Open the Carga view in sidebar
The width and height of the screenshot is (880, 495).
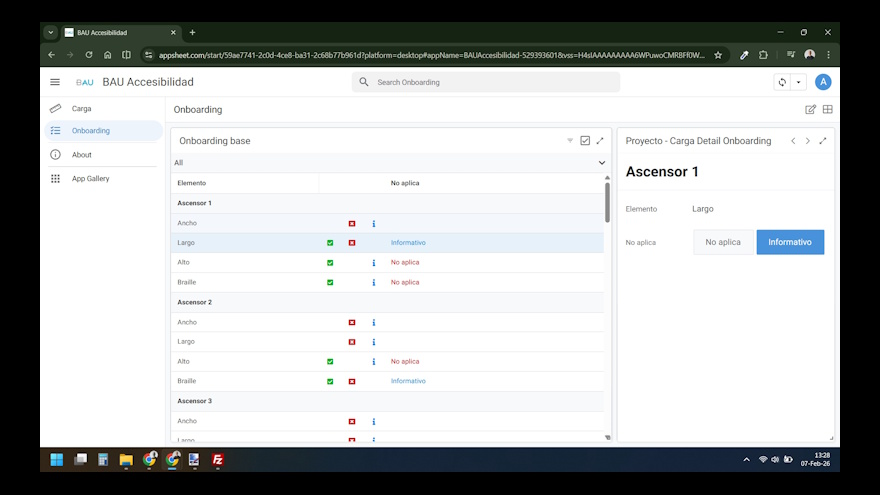coord(82,108)
